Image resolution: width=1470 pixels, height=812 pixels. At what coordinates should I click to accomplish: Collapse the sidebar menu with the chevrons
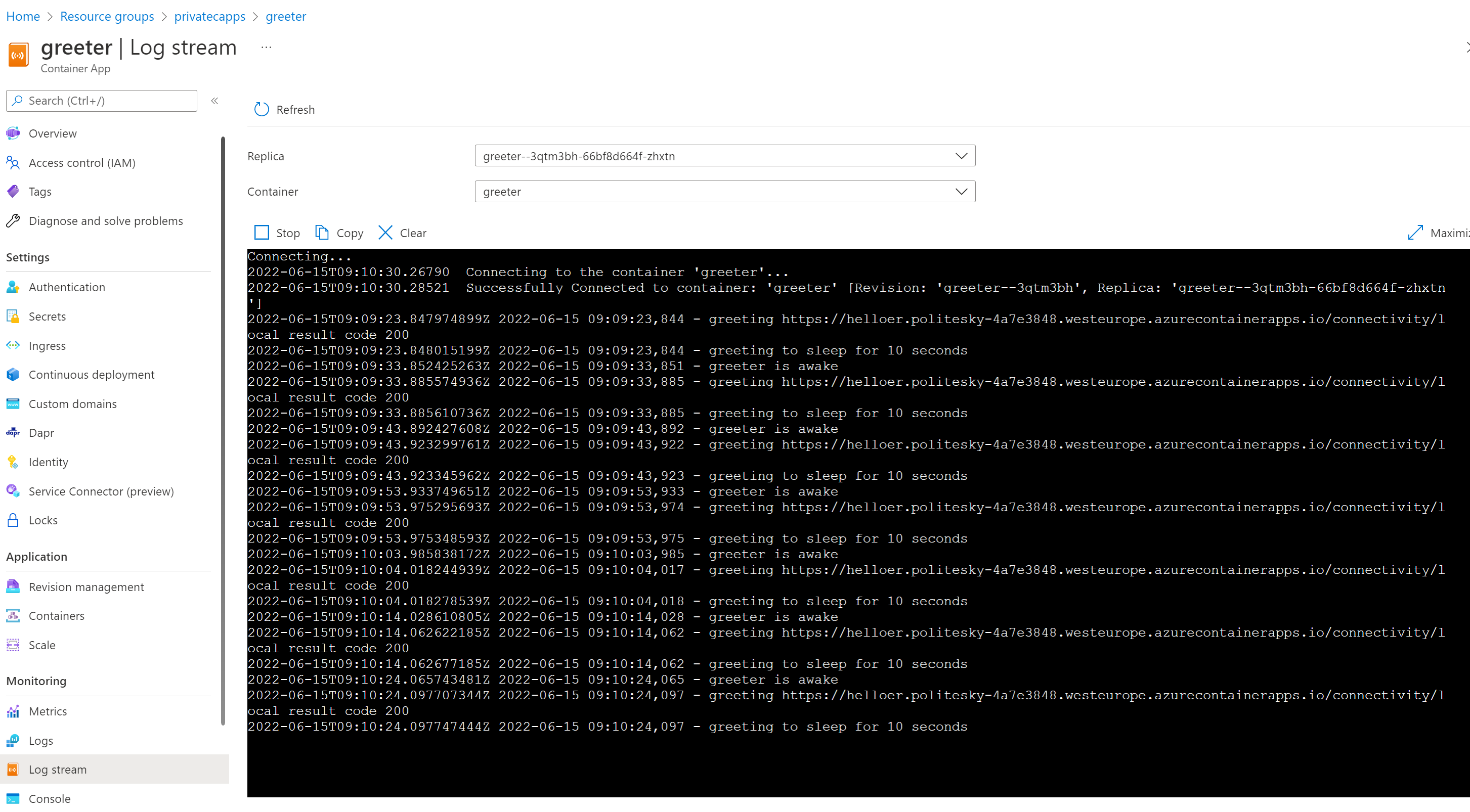(x=214, y=101)
